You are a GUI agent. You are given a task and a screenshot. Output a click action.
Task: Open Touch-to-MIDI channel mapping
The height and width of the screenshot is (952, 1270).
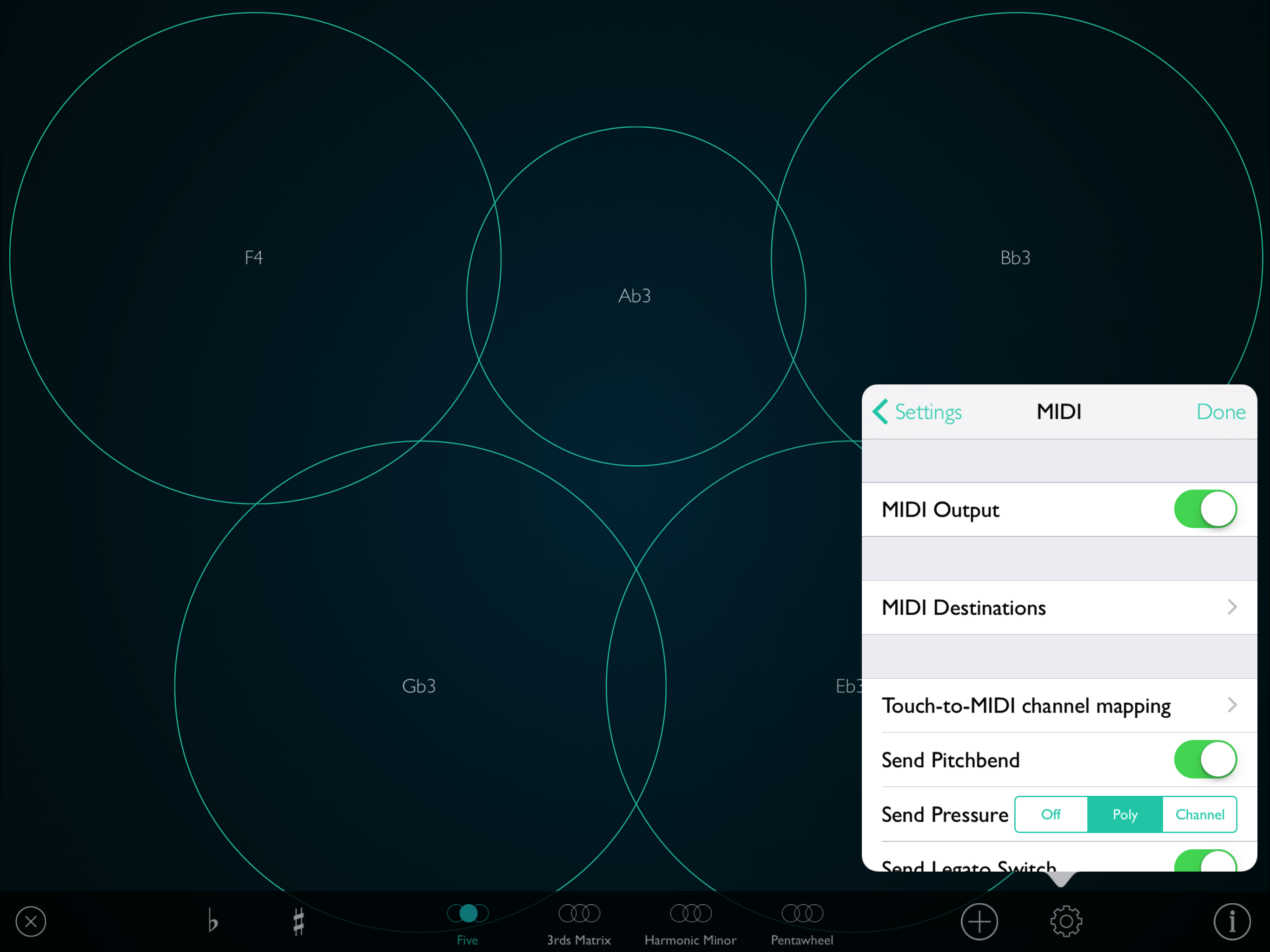(x=1059, y=705)
